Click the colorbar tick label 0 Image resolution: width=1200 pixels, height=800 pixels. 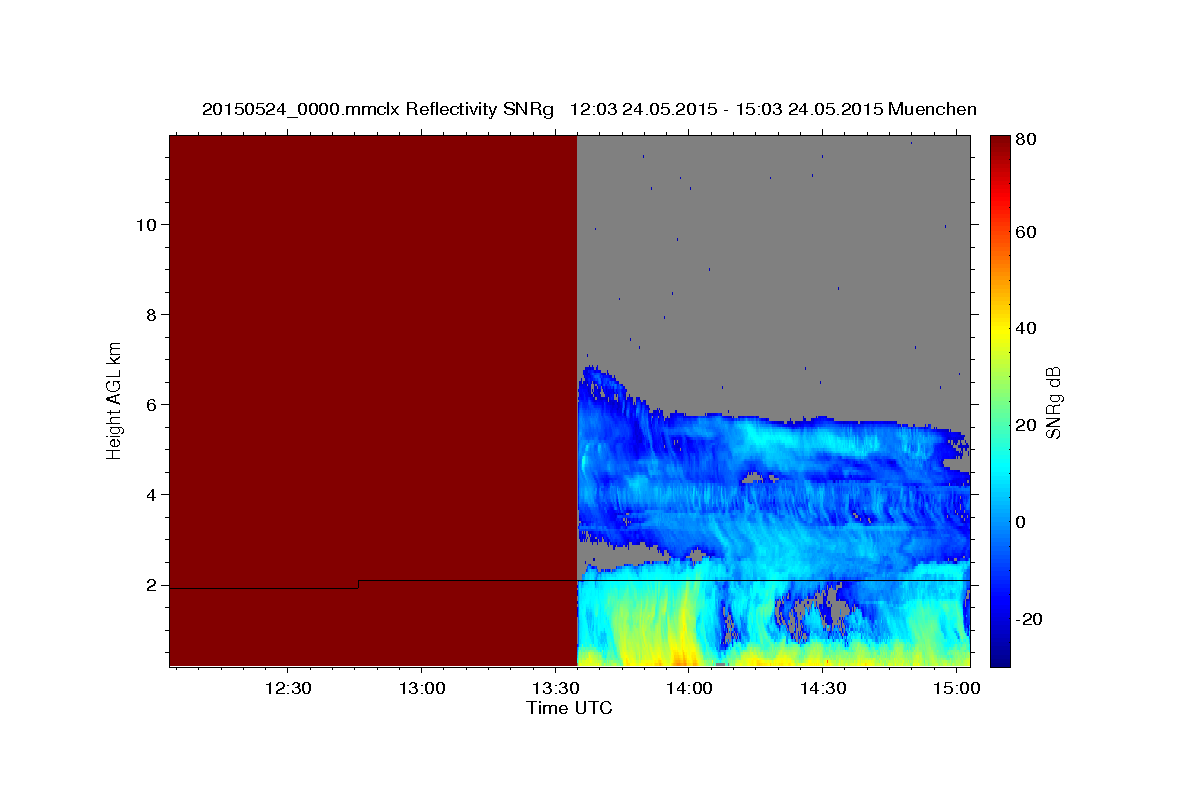click(x=1020, y=522)
